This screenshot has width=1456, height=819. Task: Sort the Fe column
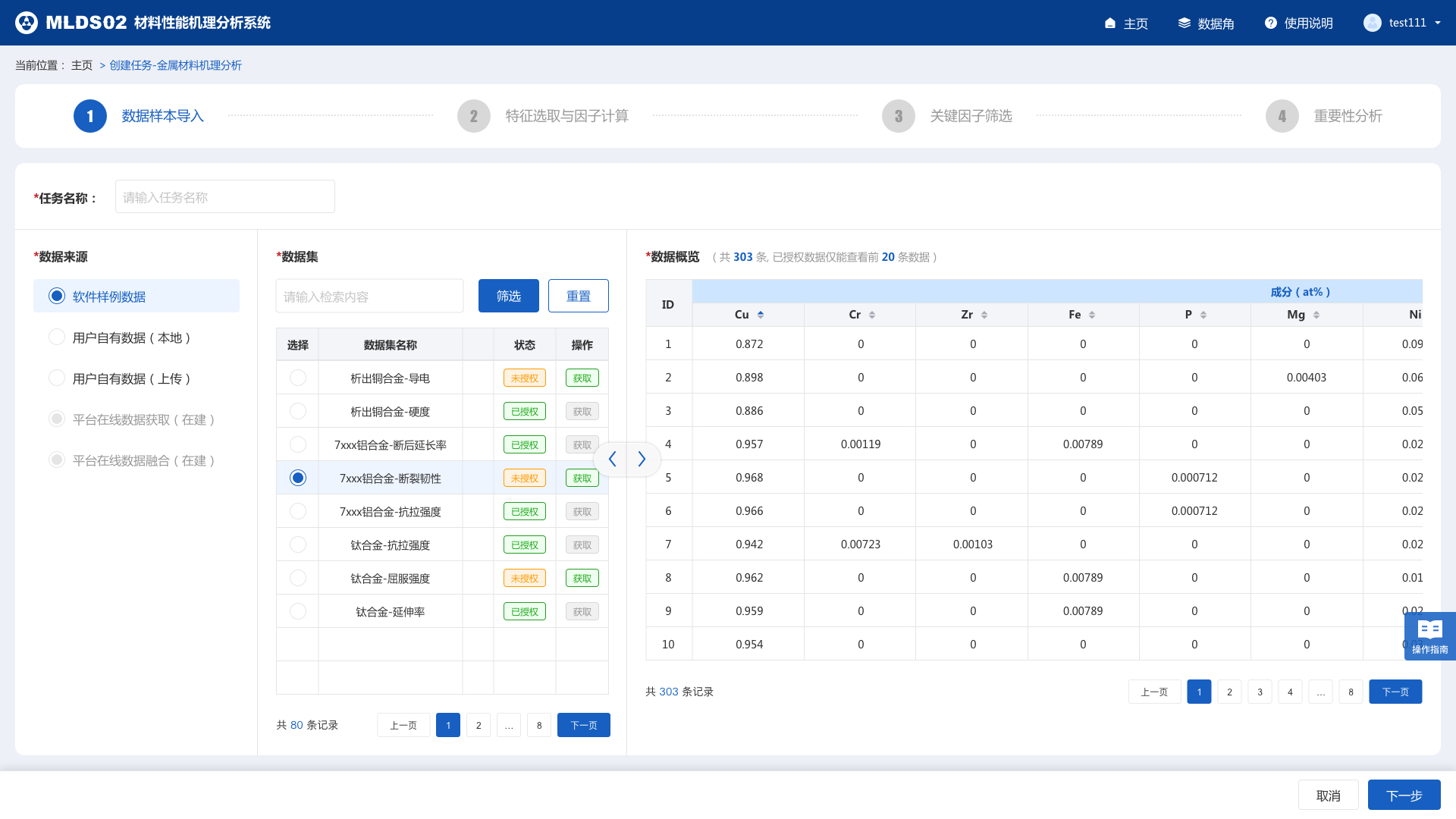point(1091,315)
